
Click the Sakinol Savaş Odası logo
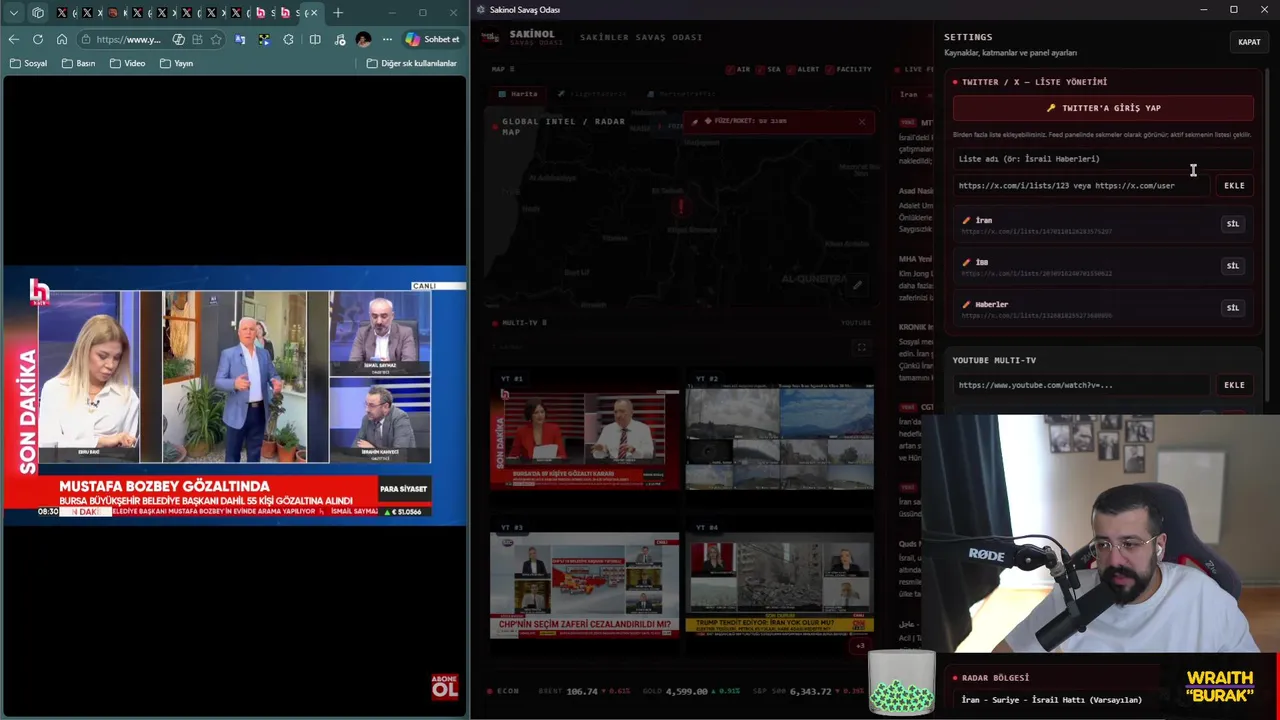click(x=490, y=37)
